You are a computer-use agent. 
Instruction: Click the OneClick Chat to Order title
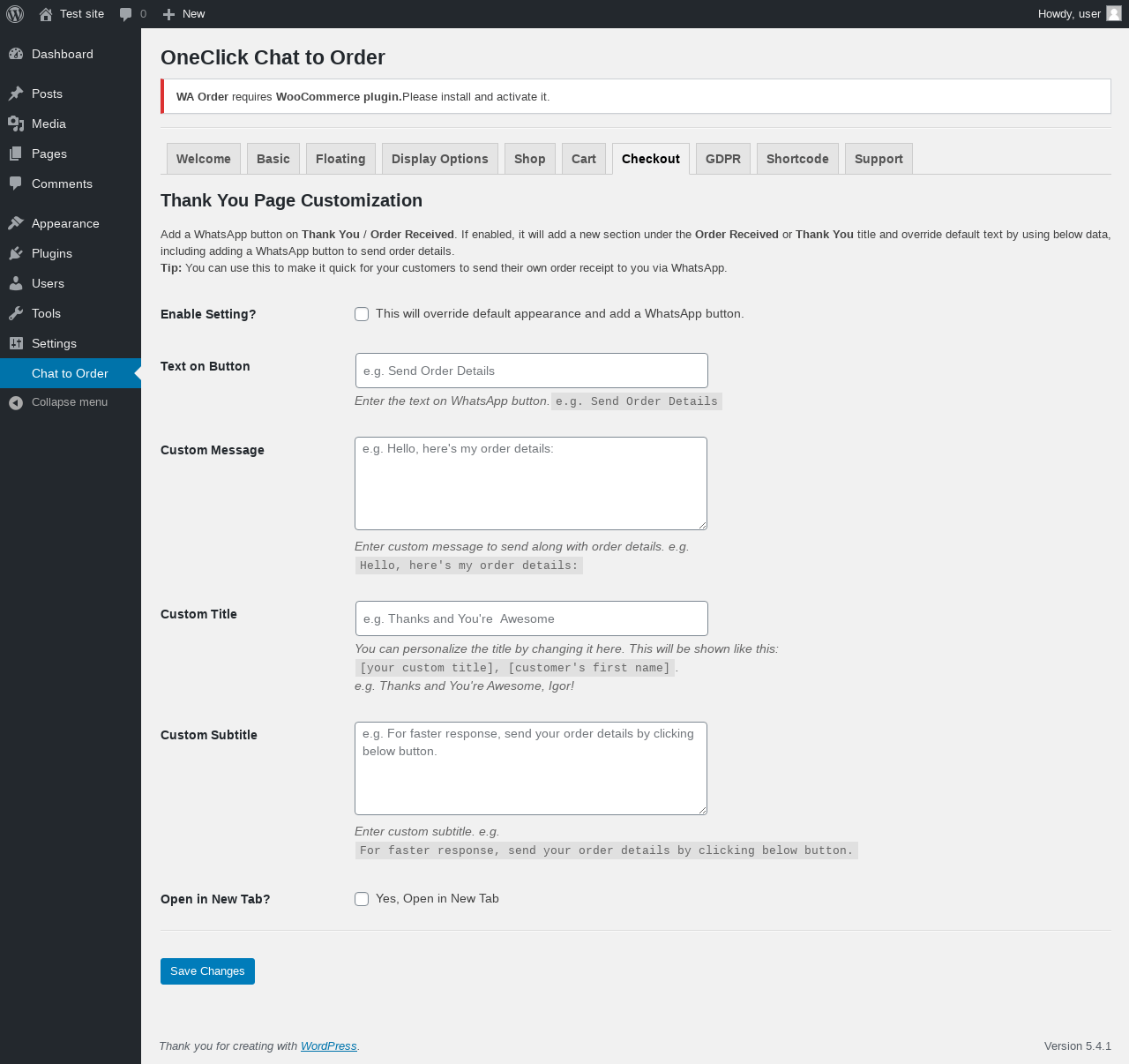(x=273, y=57)
